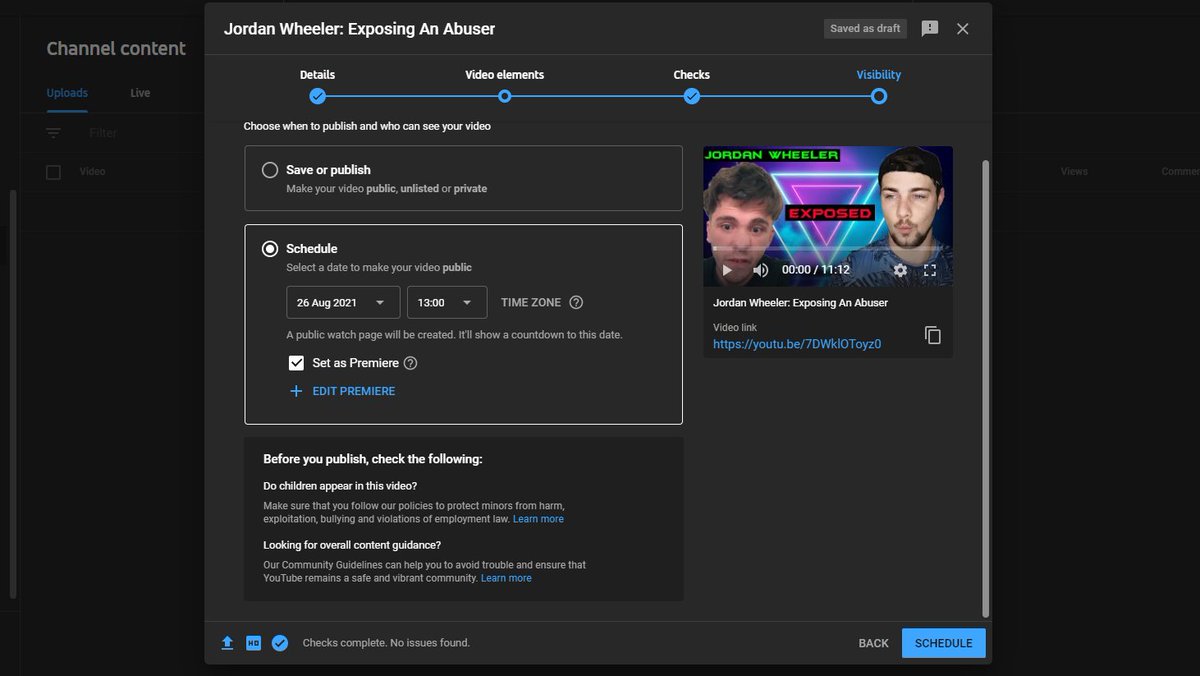Click 'Looking for overall content guidance?' text
This screenshot has width=1200, height=676.
(x=352, y=545)
